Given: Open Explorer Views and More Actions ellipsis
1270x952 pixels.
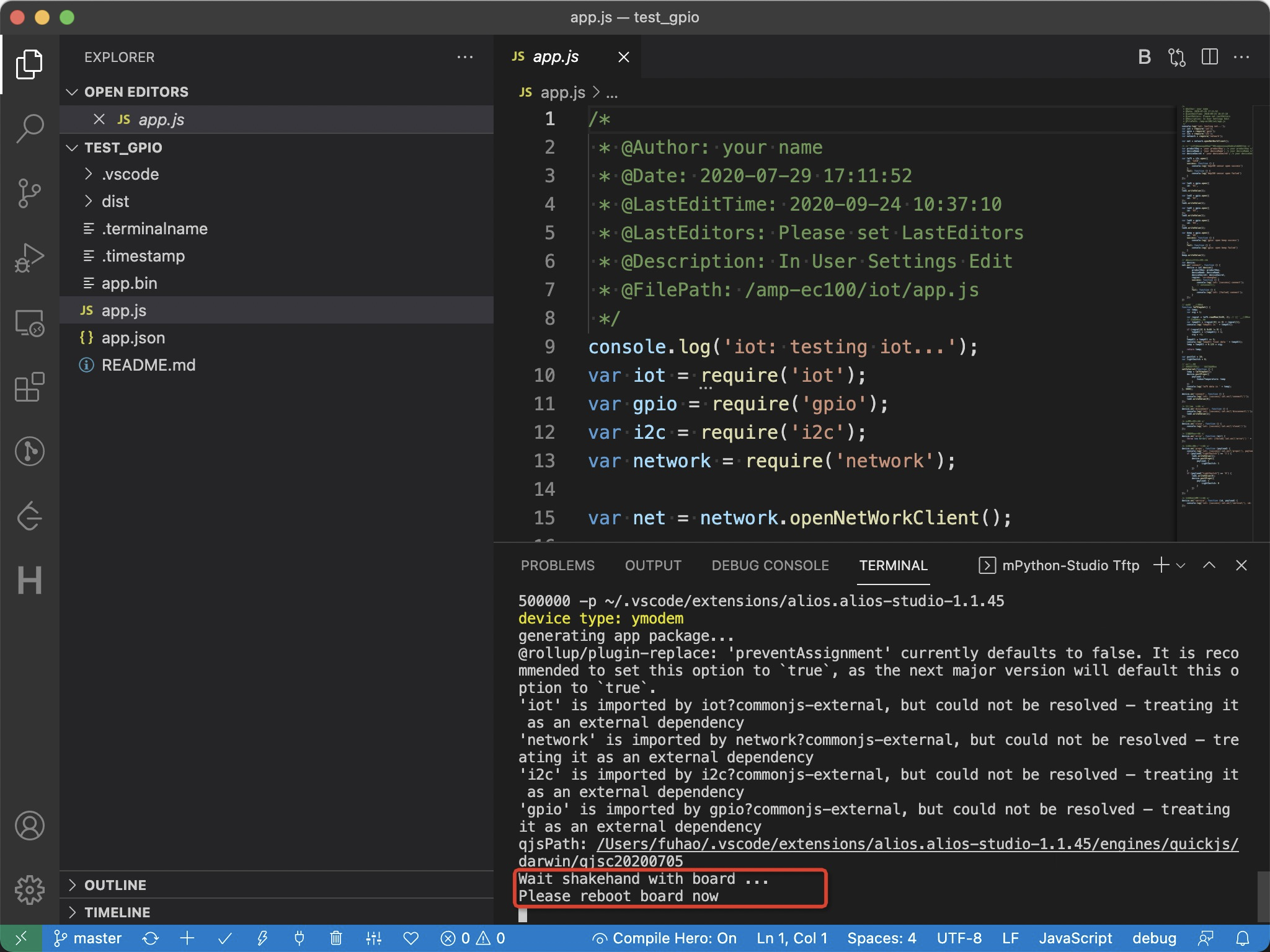Looking at the screenshot, I should pyautogui.click(x=465, y=57).
